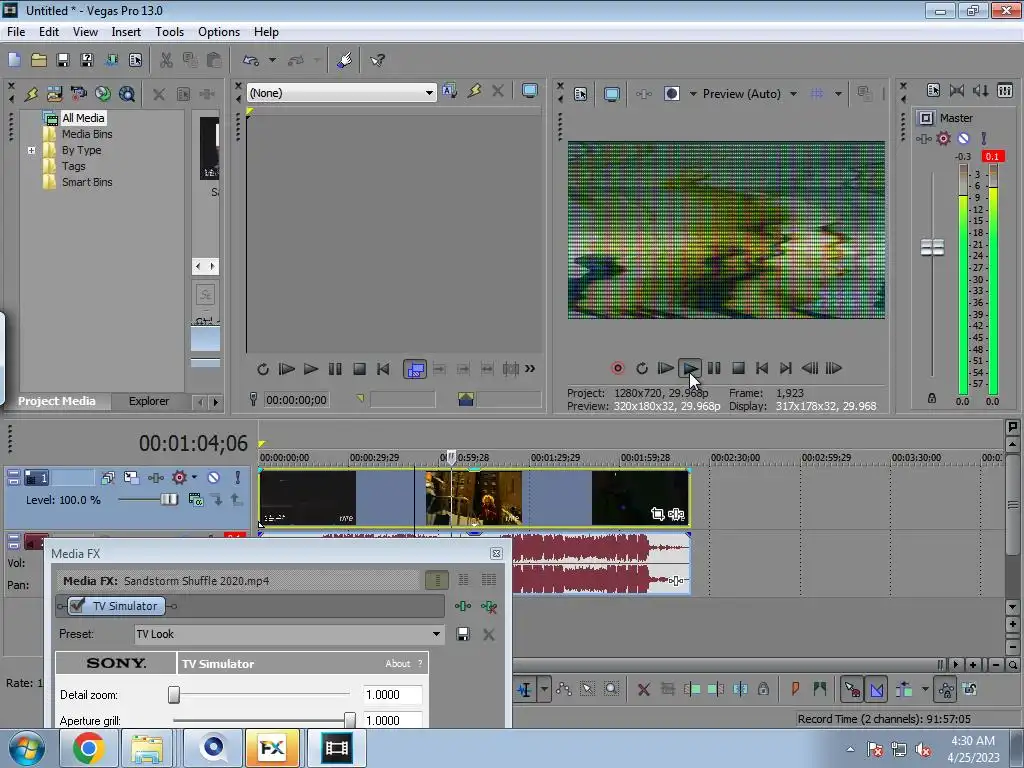1024x768 pixels.
Task: Click Play in the Trimmer transport bar
Action: (x=311, y=369)
